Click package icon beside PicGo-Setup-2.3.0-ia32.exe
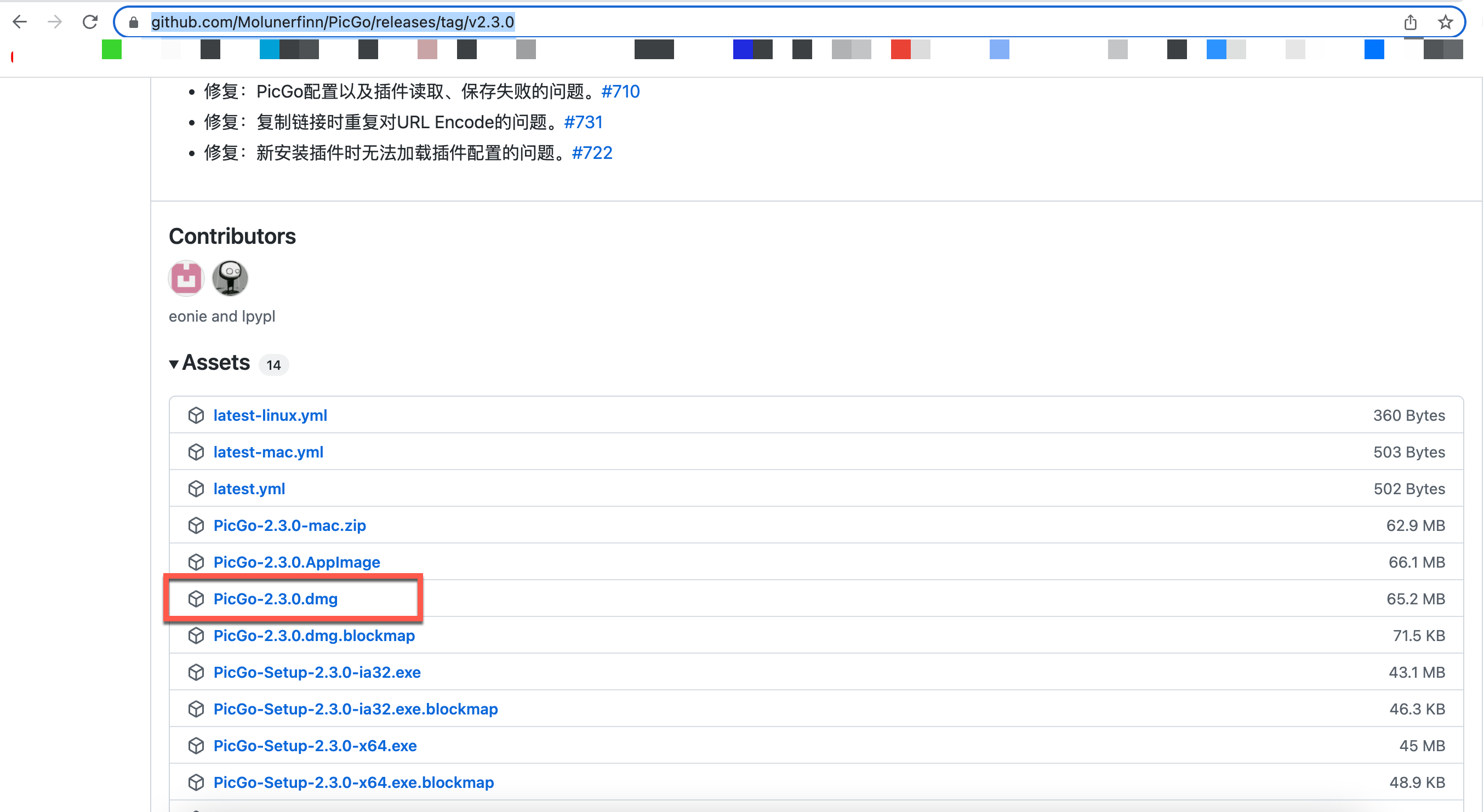1484x812 pixels. [196, 672]
